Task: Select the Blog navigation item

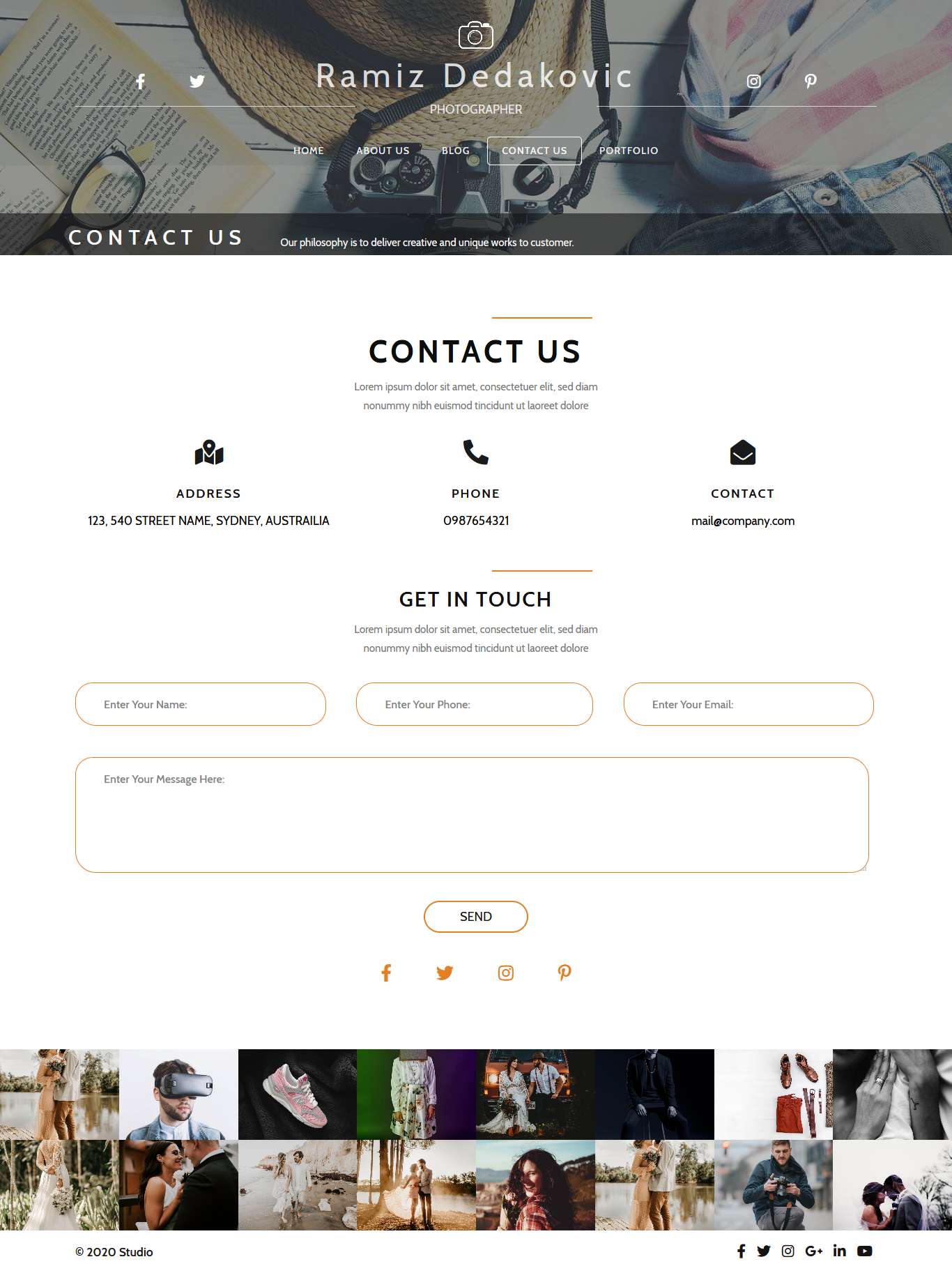Action: point(456,151)
